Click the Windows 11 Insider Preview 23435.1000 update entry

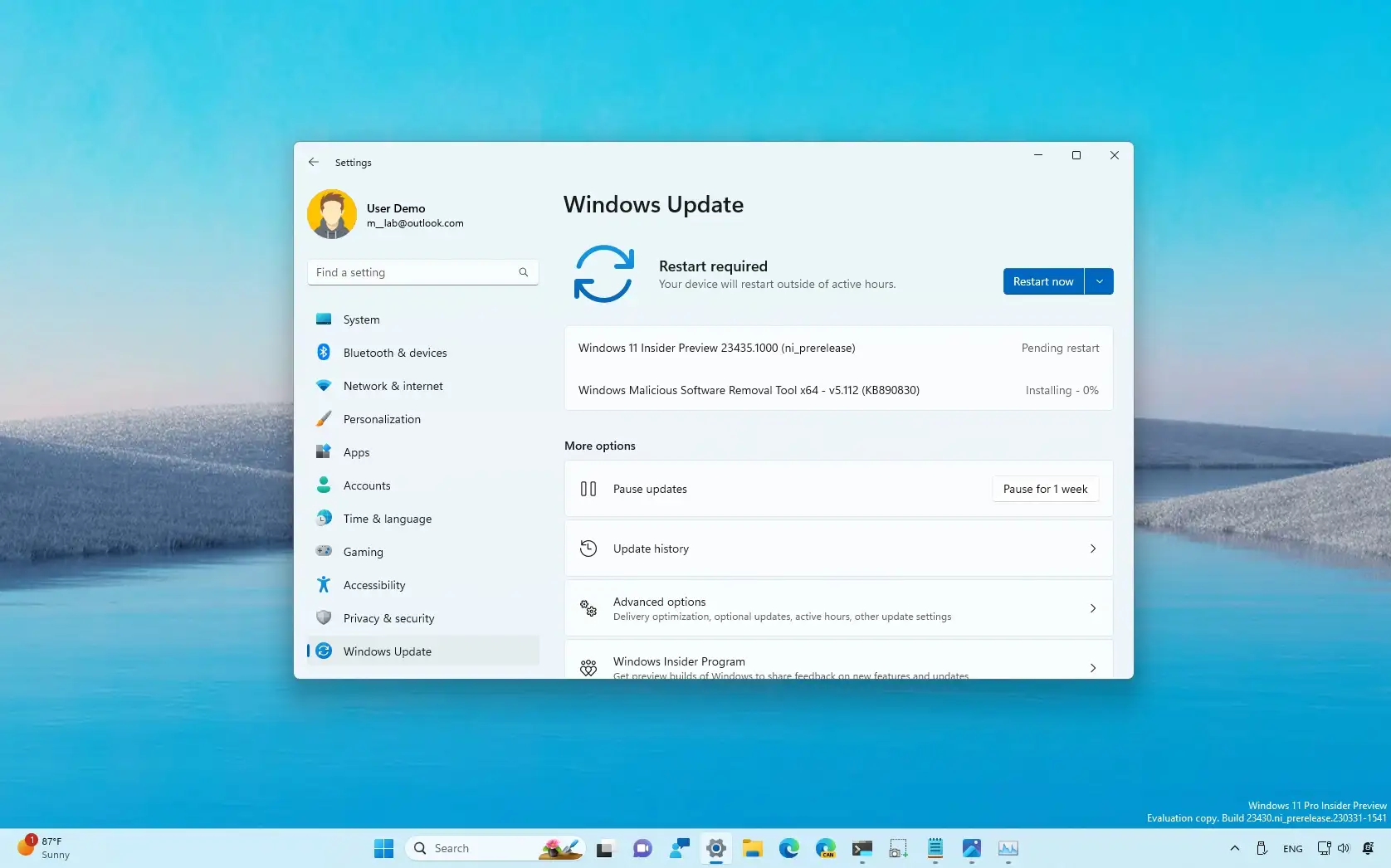(838, 348)
